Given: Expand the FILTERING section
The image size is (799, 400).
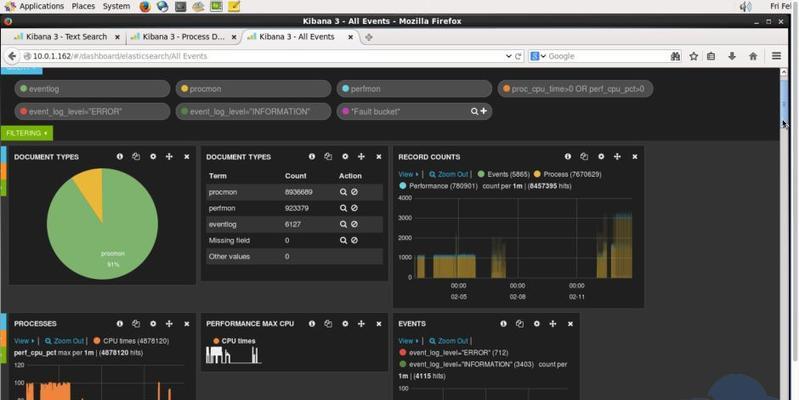Looking at the screenshot, I should [x=27, y=133].
